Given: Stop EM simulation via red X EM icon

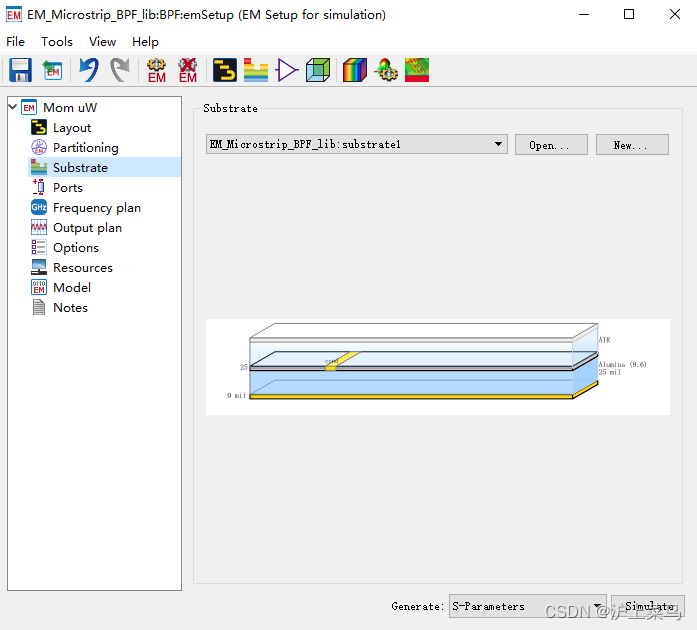Looking at the screenshot, I should pyautogui.click(x=188, y=70).
